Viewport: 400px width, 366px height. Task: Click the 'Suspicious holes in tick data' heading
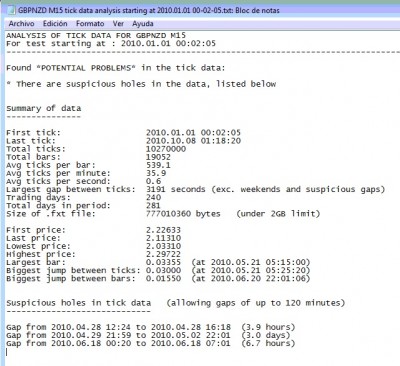78,303
